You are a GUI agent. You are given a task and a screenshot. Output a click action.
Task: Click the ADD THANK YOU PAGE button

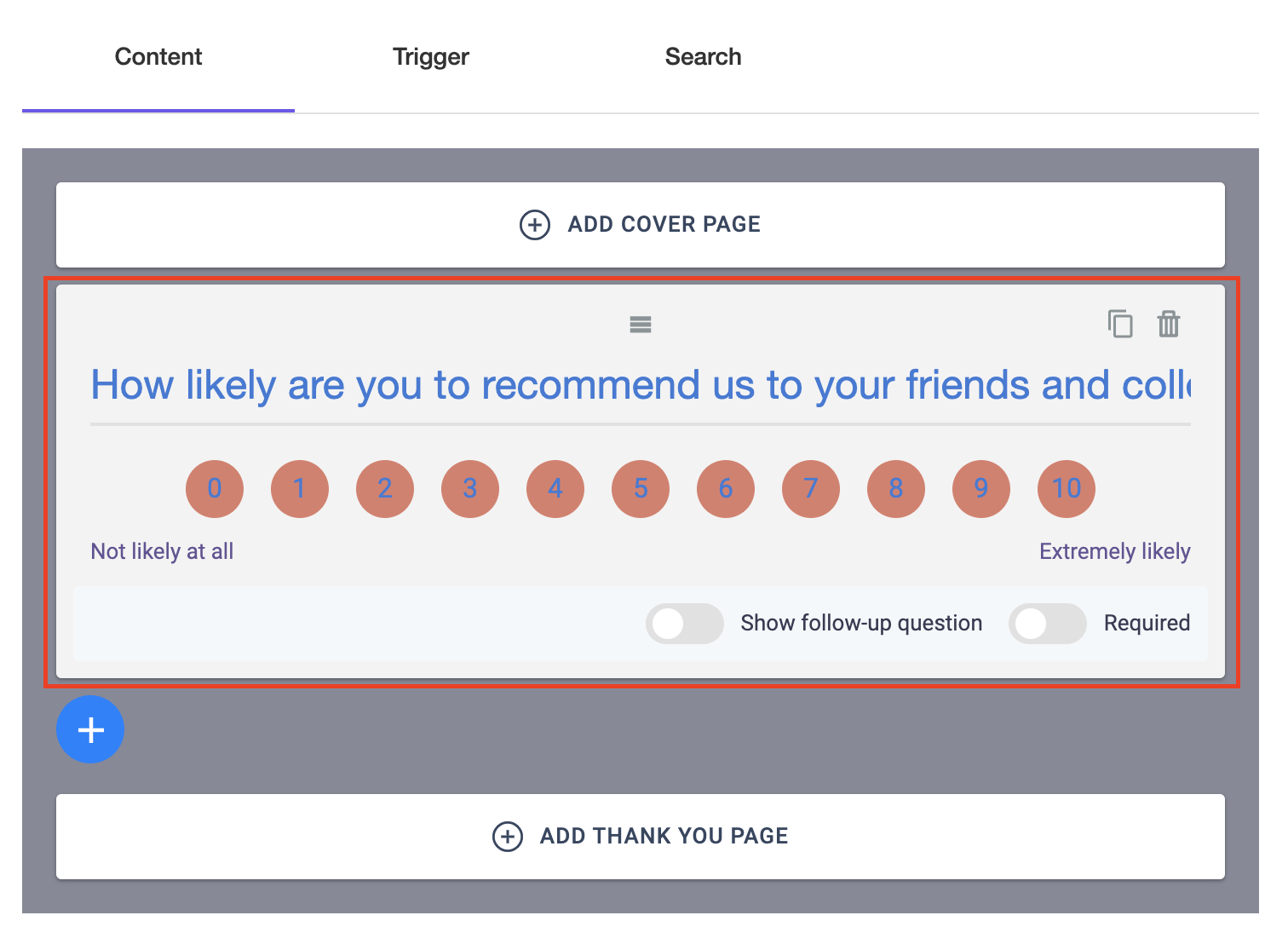641,837
